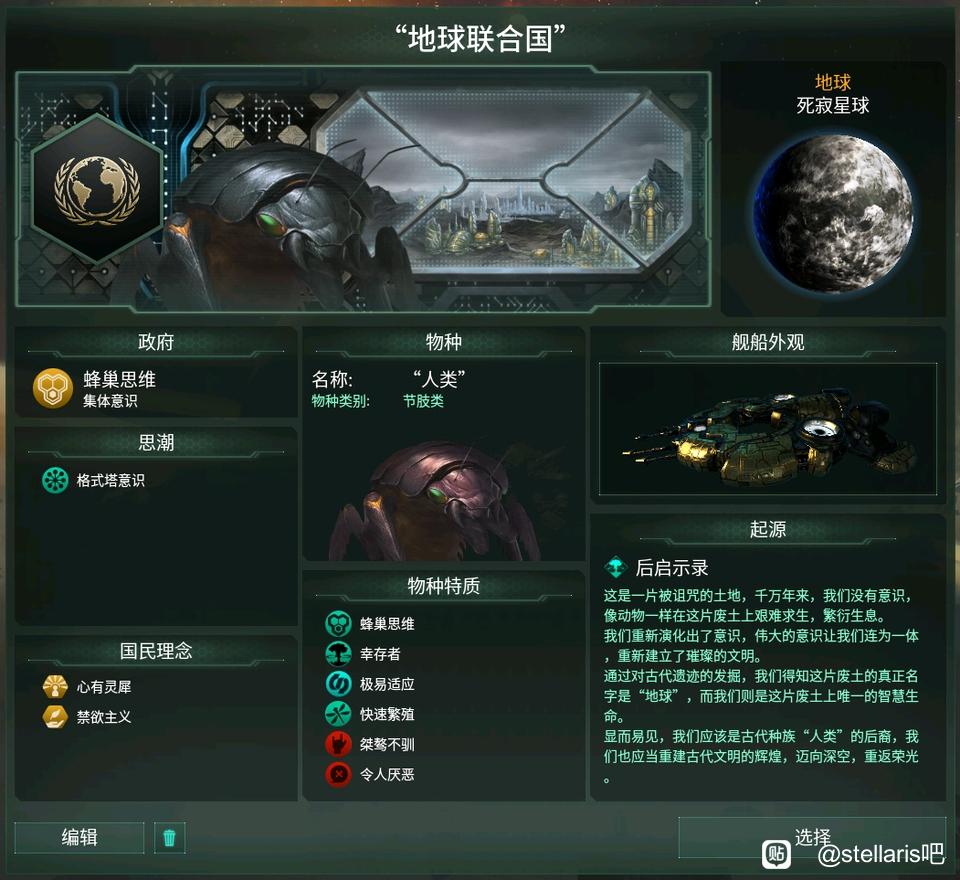Click the Gestalt Consciousness ethic icon
The image size is (960, 880).
[55, 480]
